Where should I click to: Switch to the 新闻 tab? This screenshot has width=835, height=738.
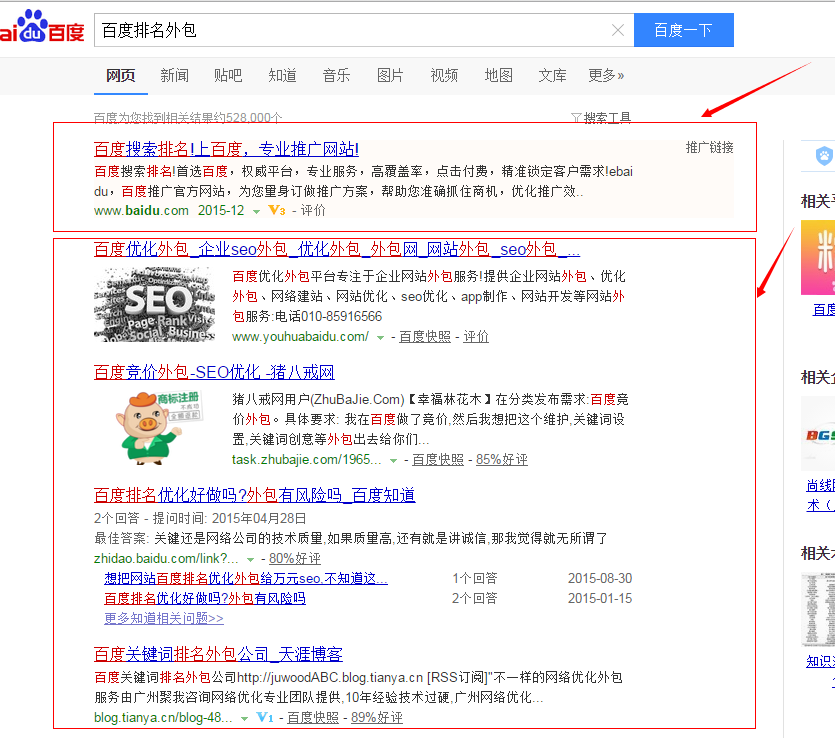(x=174, y=75)
